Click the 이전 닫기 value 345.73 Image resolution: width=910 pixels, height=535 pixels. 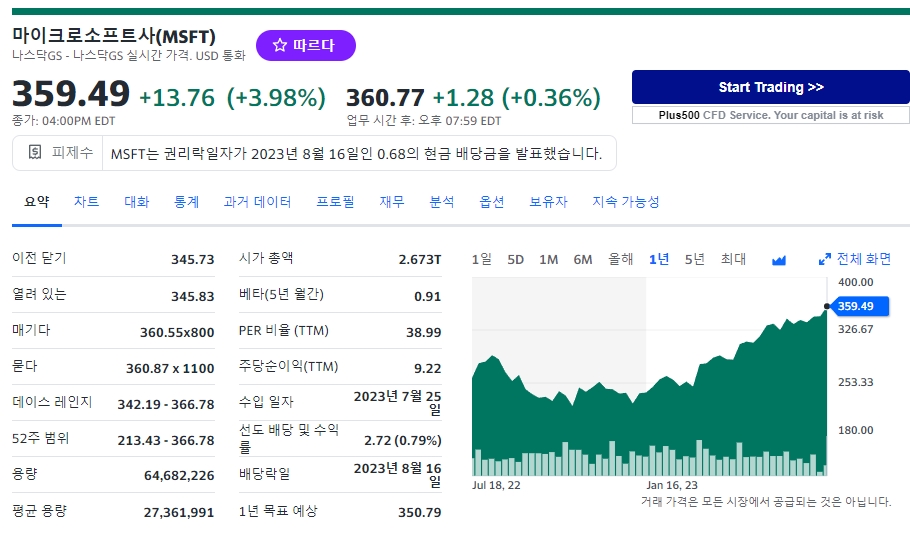click(x=193, y=259)
